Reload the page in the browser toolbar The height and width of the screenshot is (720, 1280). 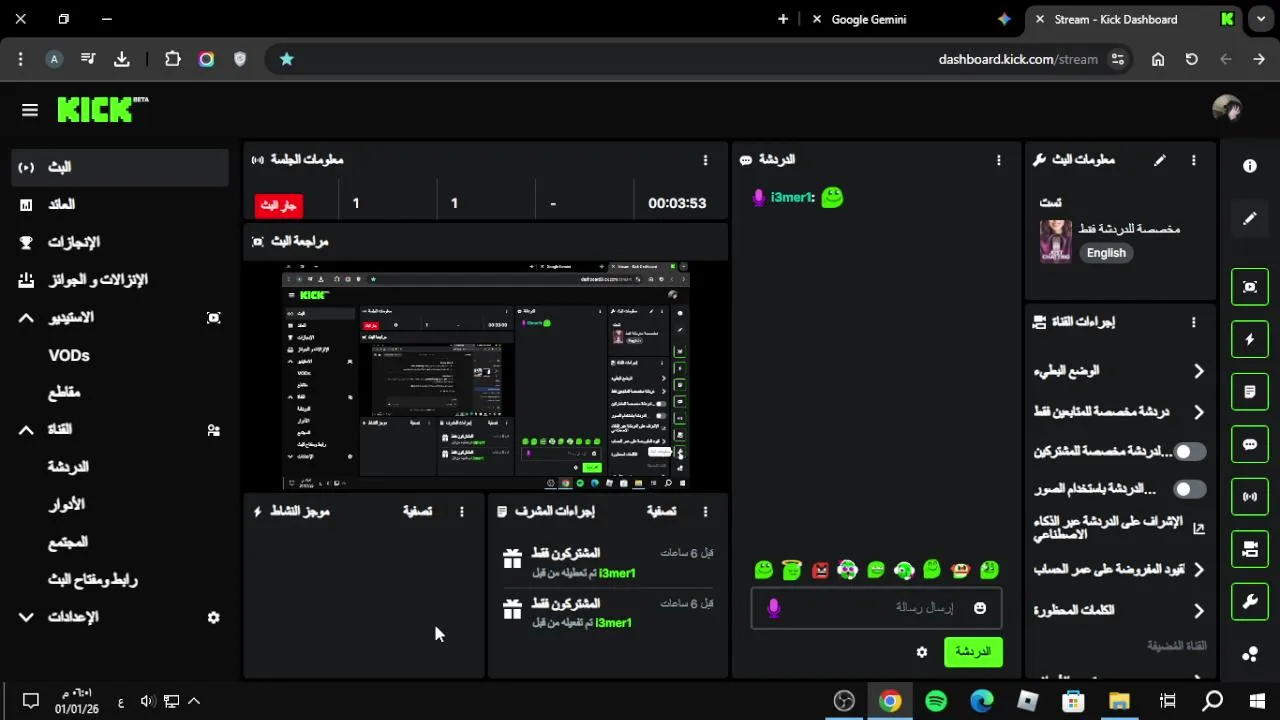click(1191, 59)
